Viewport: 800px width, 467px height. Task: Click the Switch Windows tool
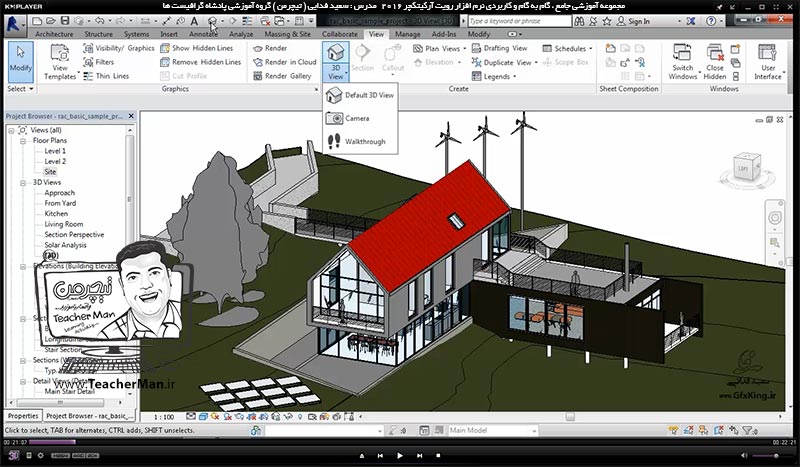tap(683, 62)
